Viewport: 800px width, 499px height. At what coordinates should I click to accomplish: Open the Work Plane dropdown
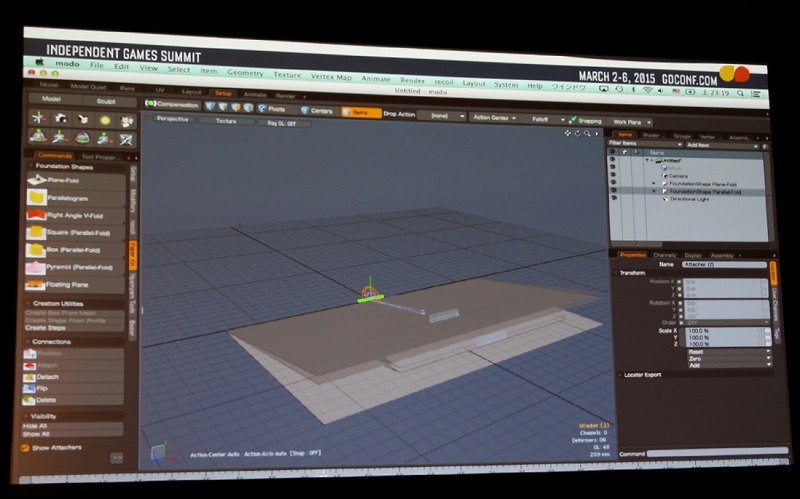[x=631, y=122]
